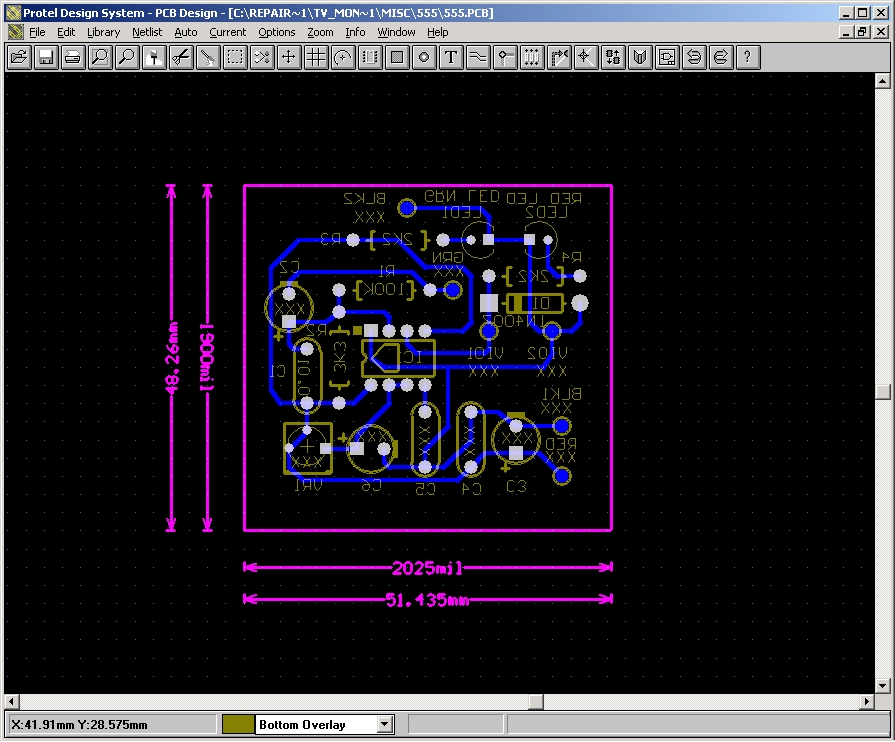Image resolution: width=895 pixels, height=742 pixels.
Task: Click the magnifier zoom icon in toolbar
Action: point(126,57)
